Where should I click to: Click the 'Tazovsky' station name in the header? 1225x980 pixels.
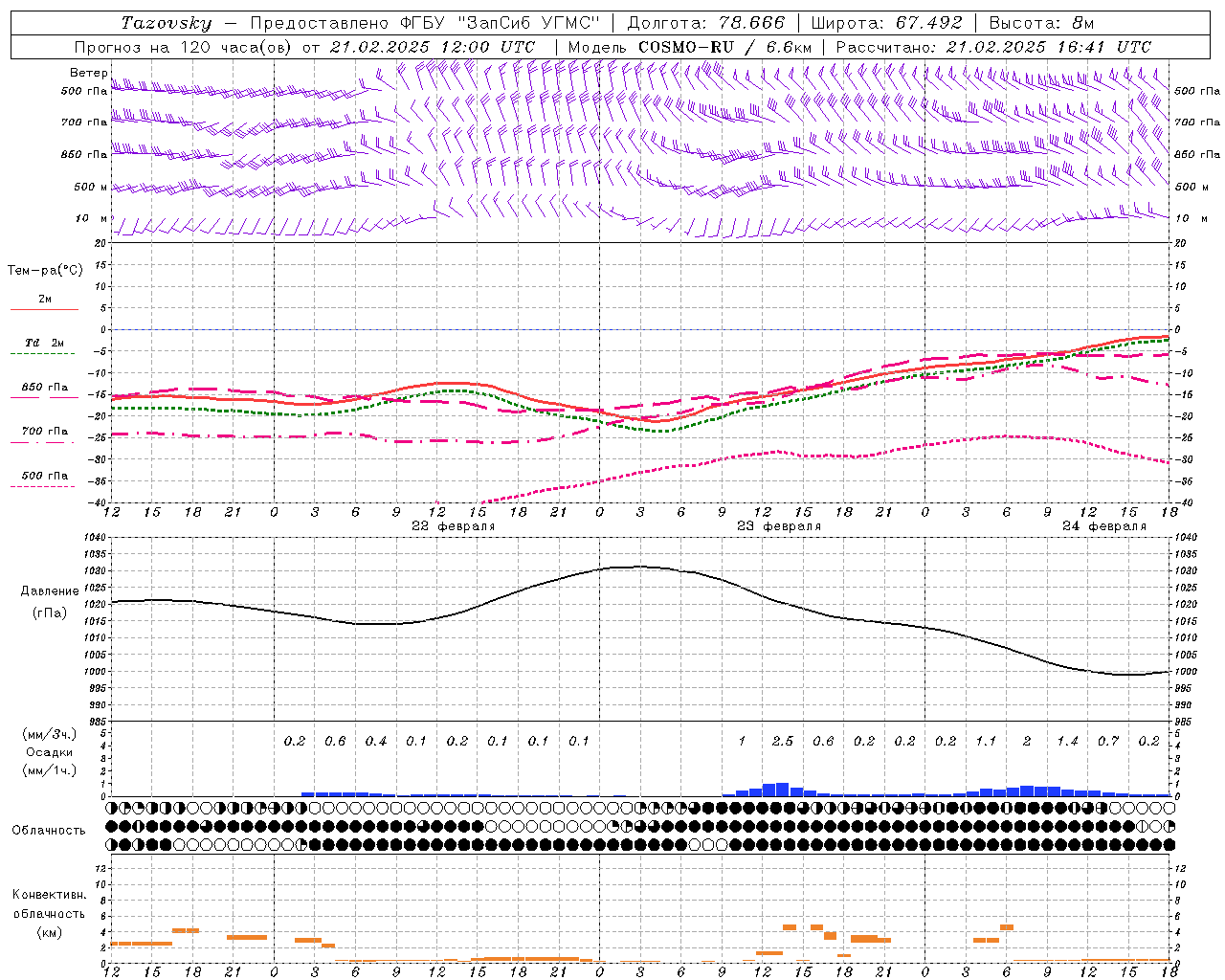click(167, 23)
